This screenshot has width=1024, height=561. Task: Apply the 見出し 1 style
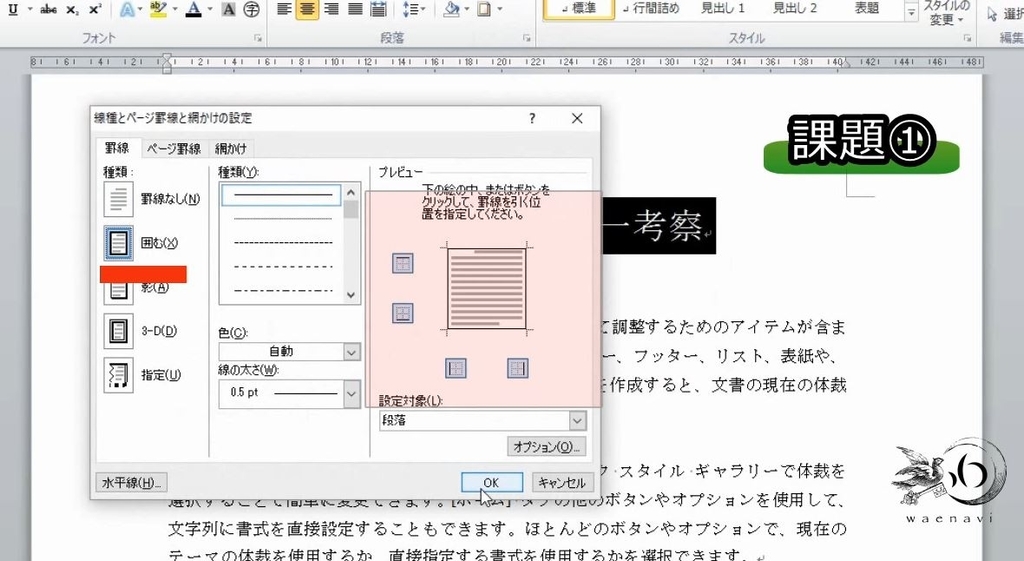[722, 8]
